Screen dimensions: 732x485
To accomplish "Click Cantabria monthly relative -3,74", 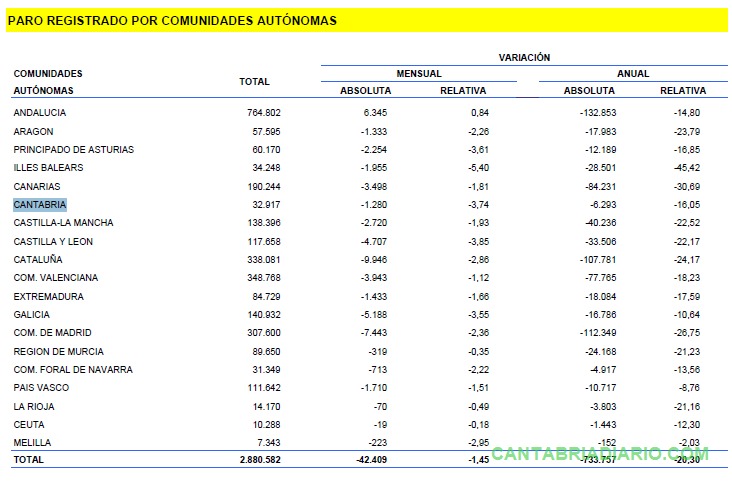I will point(479,205).
